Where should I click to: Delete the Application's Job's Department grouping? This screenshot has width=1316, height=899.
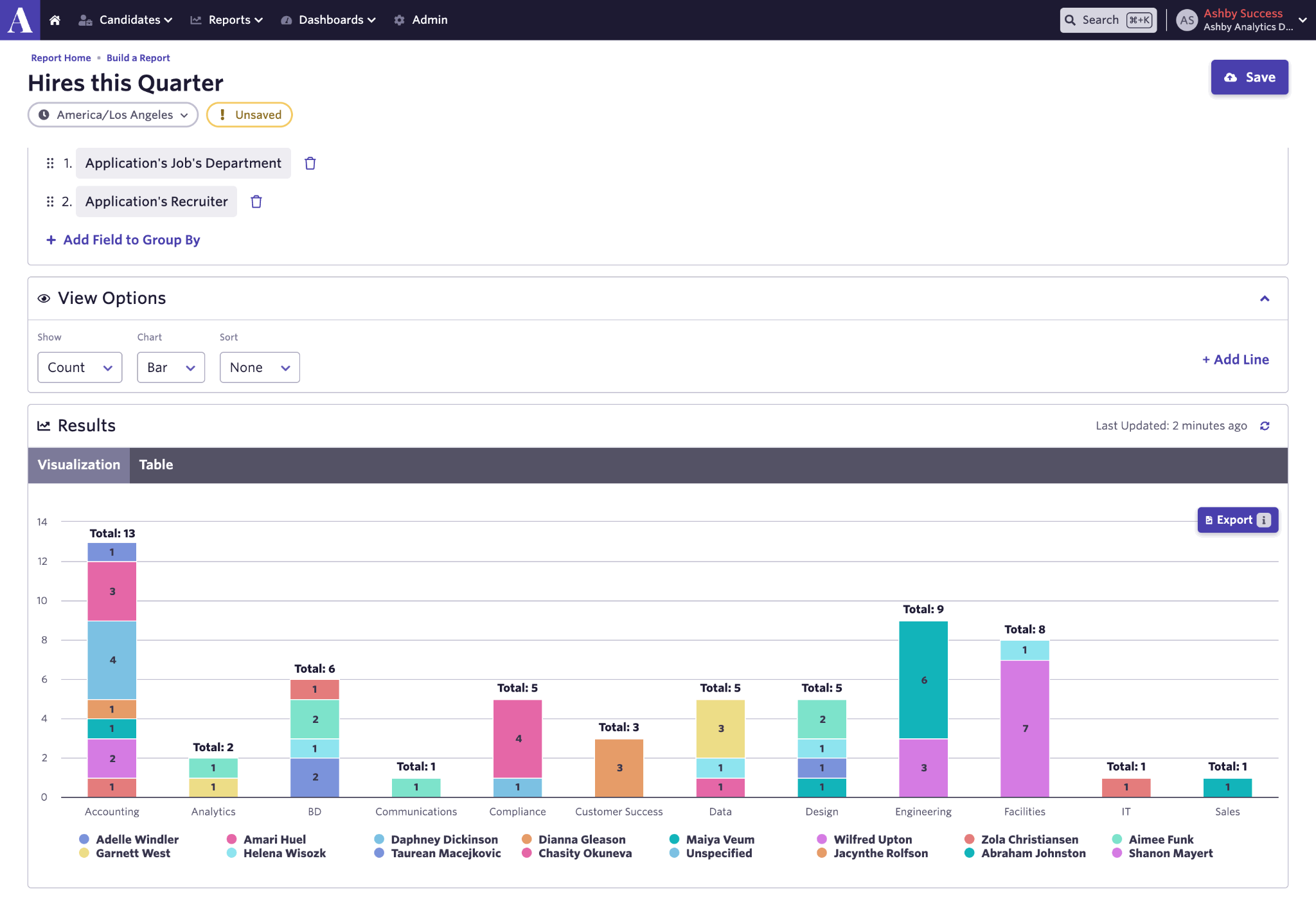[x=310, y=163]
